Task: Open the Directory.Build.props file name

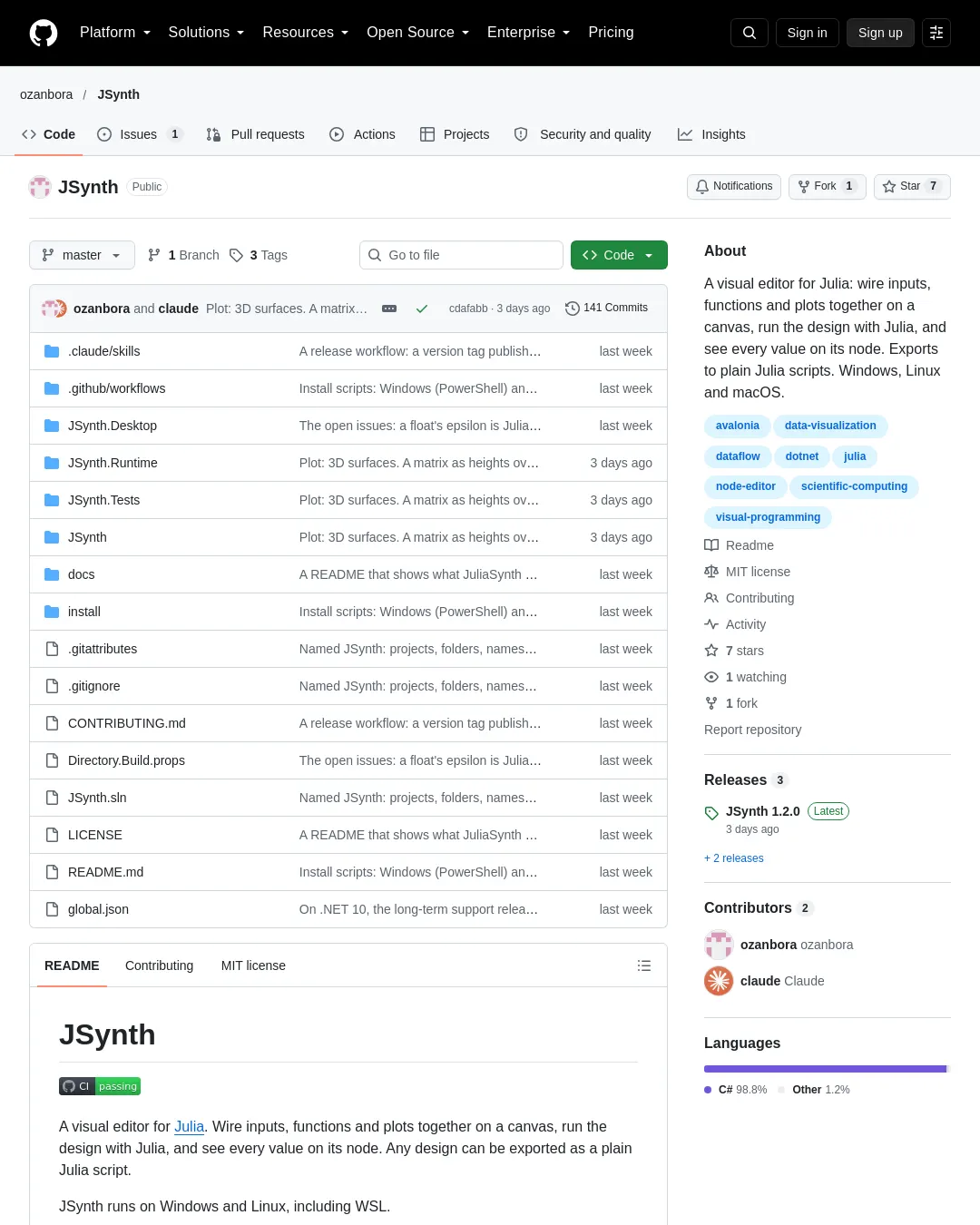Action: (x=126, y=760)
